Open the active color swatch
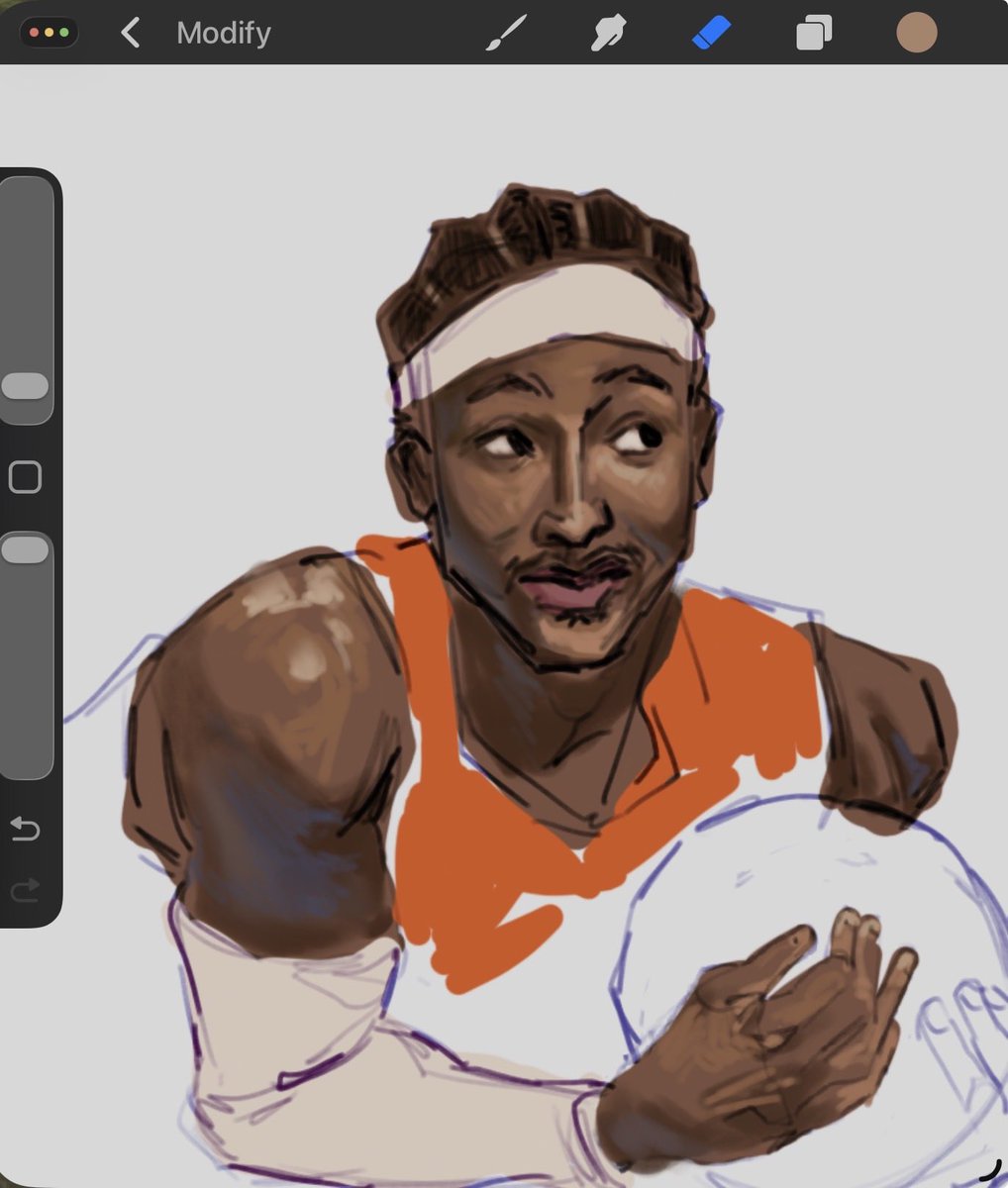 click(917, 33)
